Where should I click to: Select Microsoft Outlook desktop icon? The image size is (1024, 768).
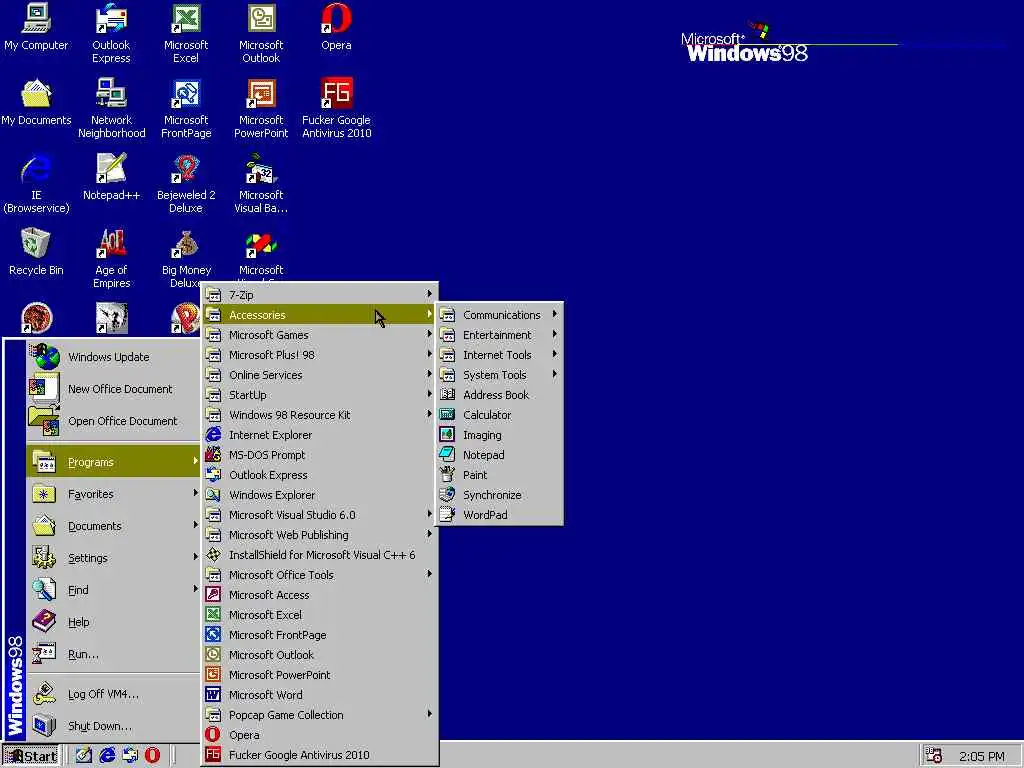point(261,33)
